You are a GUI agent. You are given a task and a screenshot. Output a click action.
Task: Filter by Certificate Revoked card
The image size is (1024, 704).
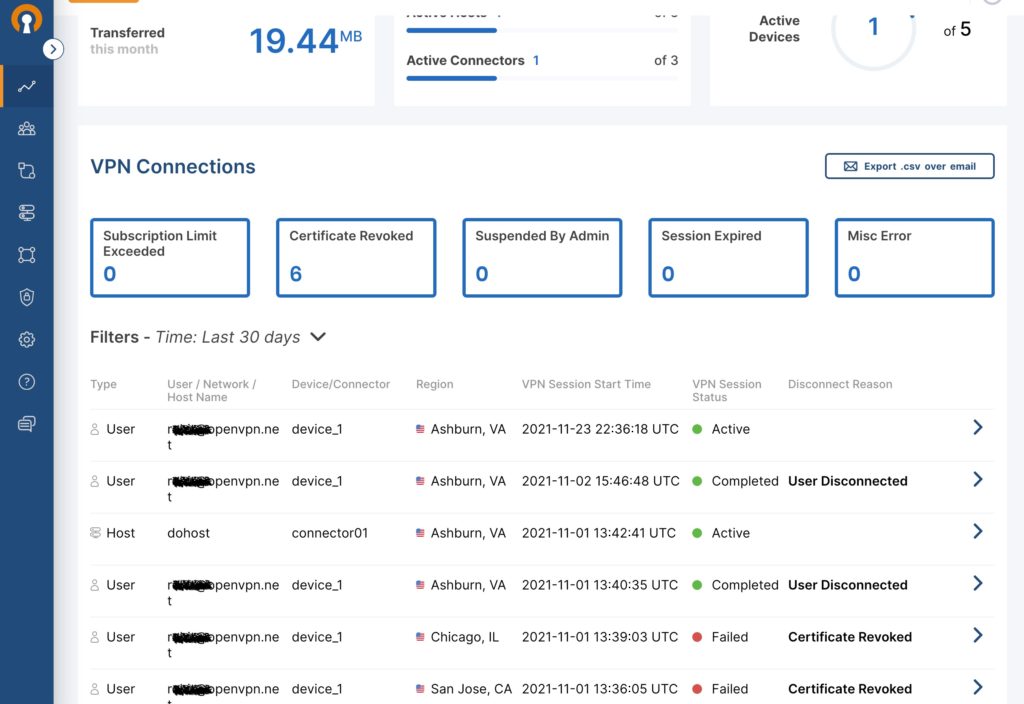(356, 258)
